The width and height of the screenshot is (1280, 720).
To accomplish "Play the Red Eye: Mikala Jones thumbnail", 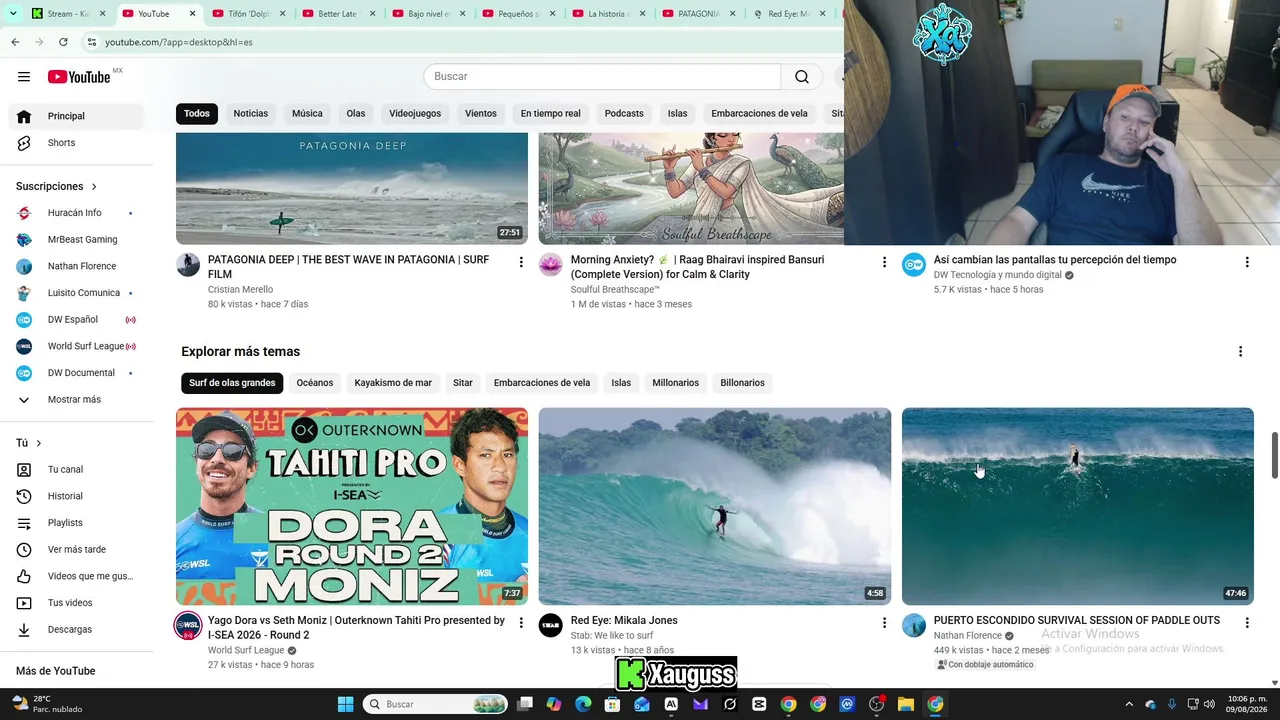I will point(715,506).
